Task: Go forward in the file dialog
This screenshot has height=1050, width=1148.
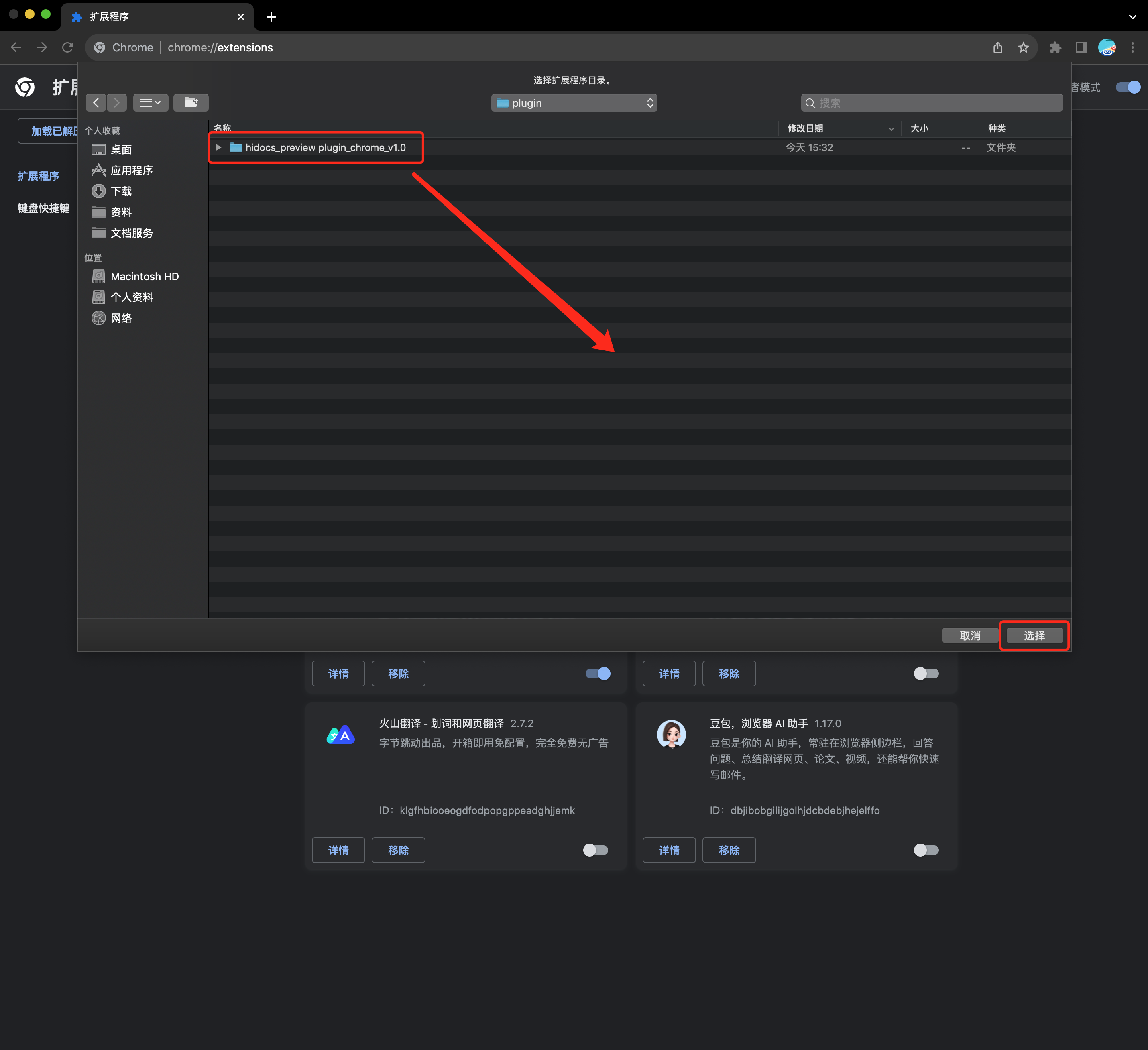Action: click(117, 102)
